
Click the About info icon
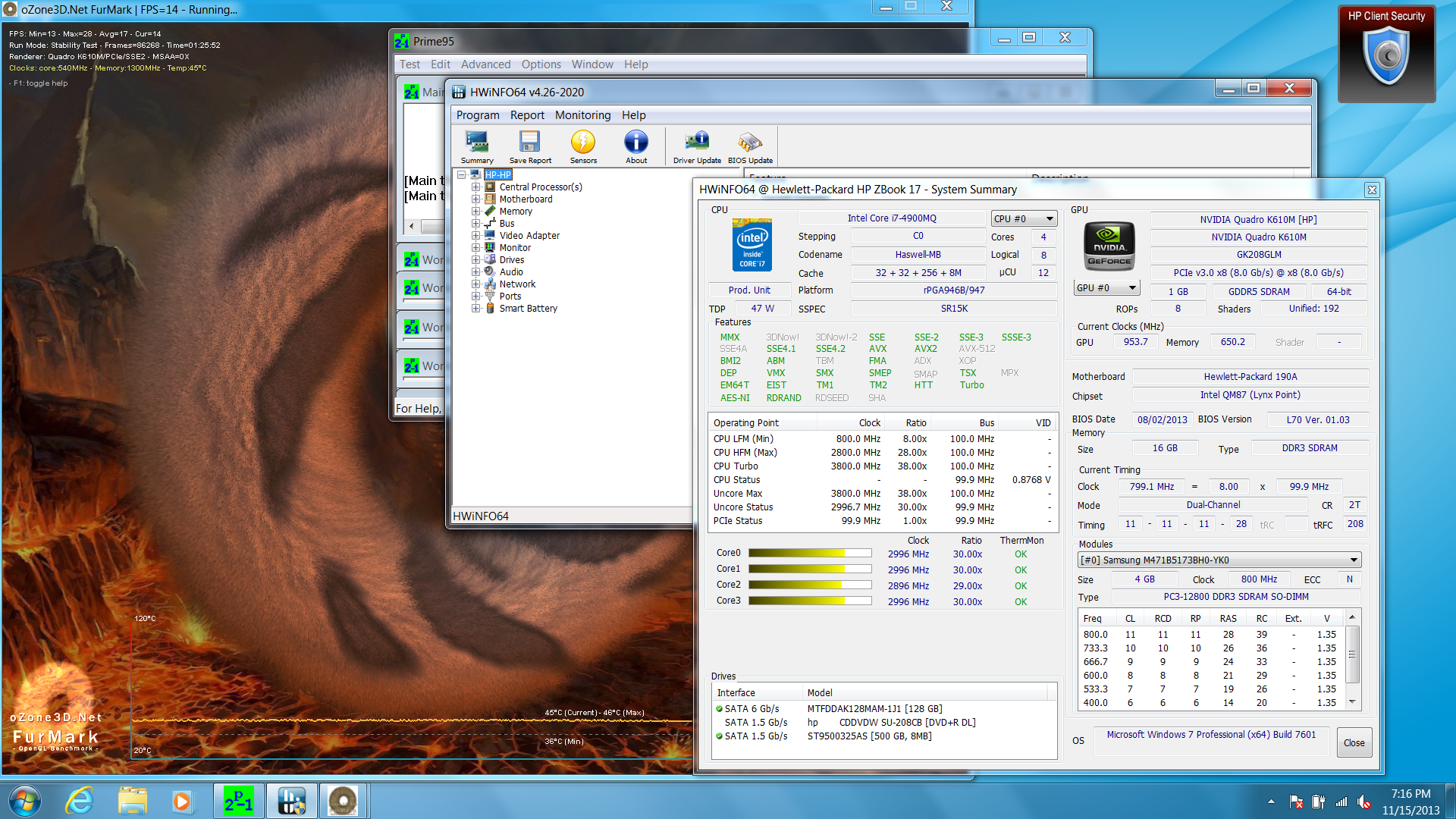[636, 146]
